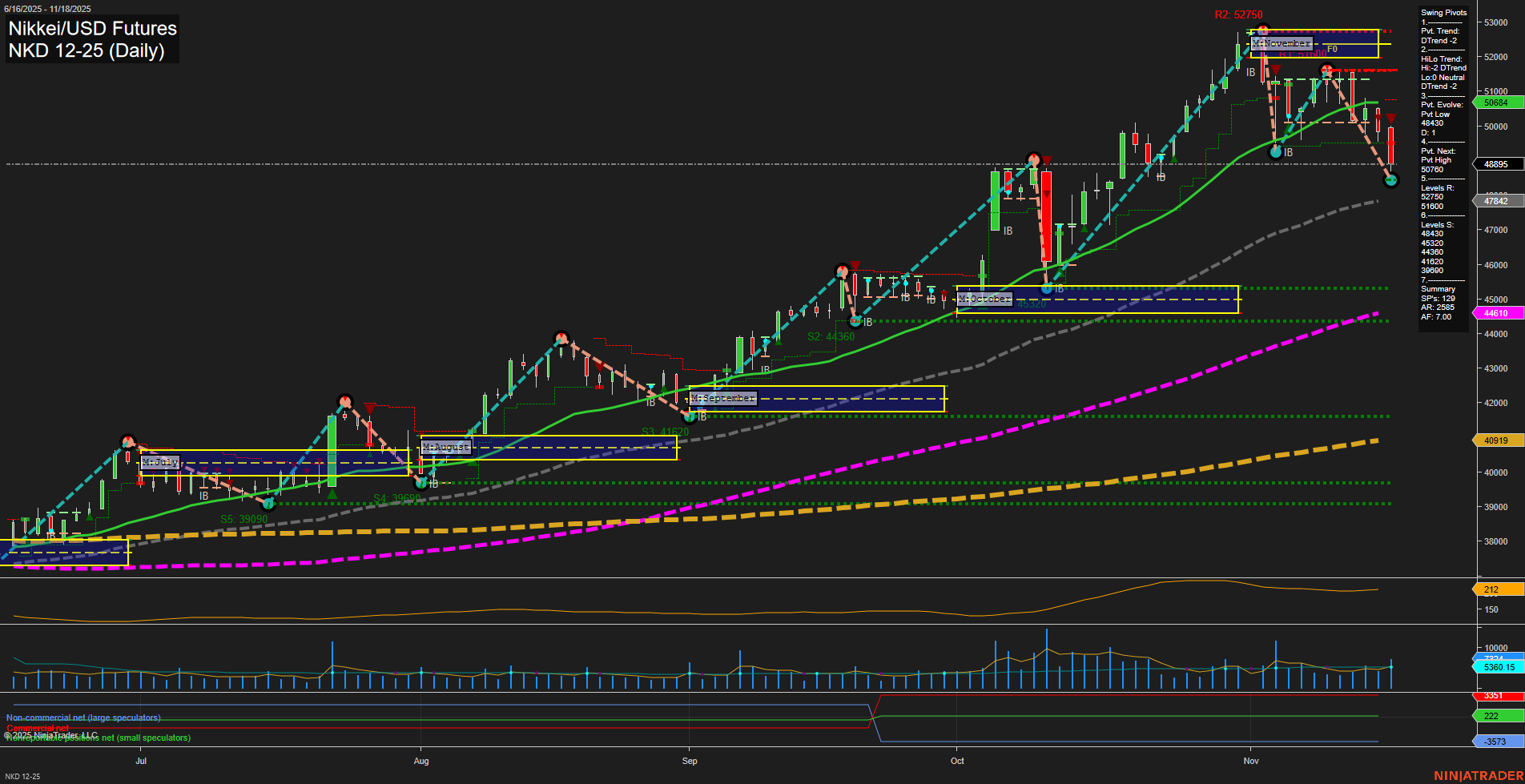This screenshot has width=1525, height=784.
Task: Toggle the Non-commercial net legend line
Action: point(82,717)
